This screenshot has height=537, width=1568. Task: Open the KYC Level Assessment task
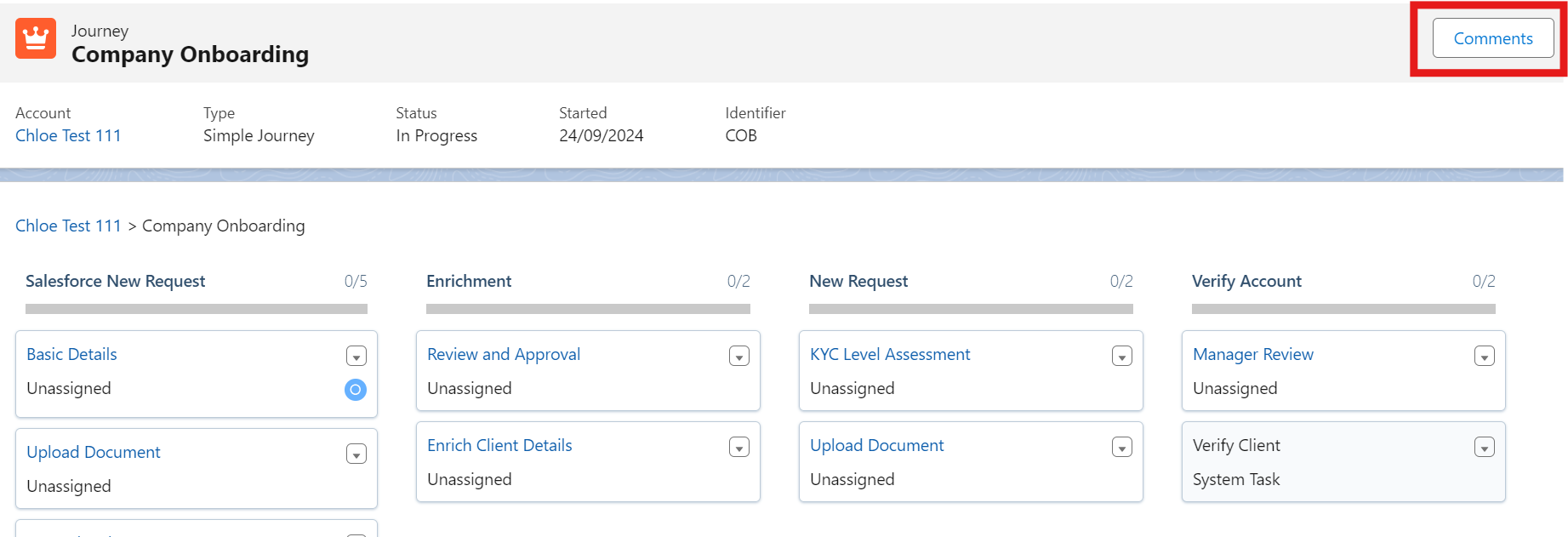point(890,354)
